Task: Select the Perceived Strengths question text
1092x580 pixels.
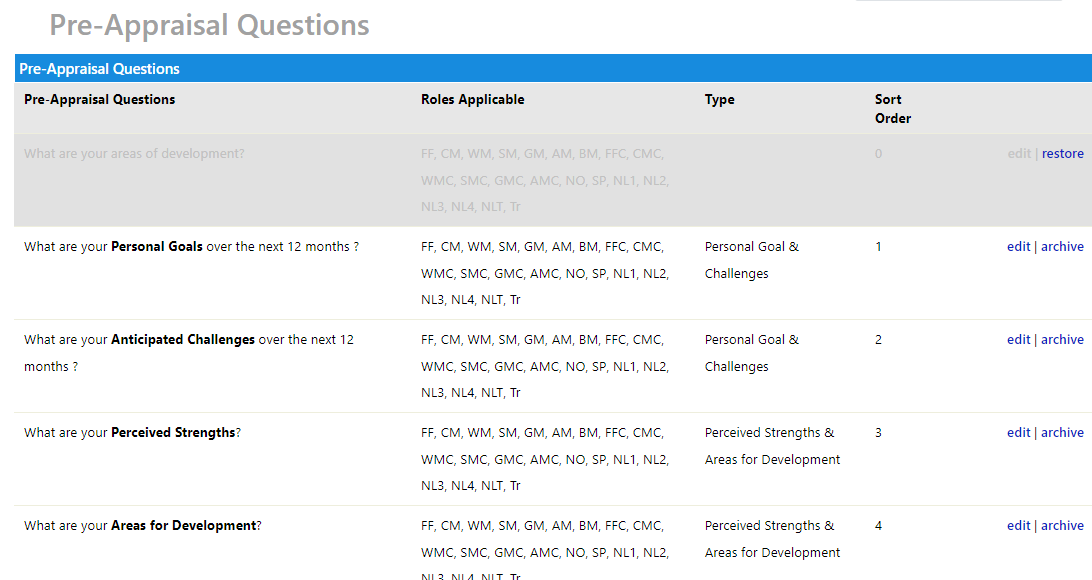Action: pos(132,432)
